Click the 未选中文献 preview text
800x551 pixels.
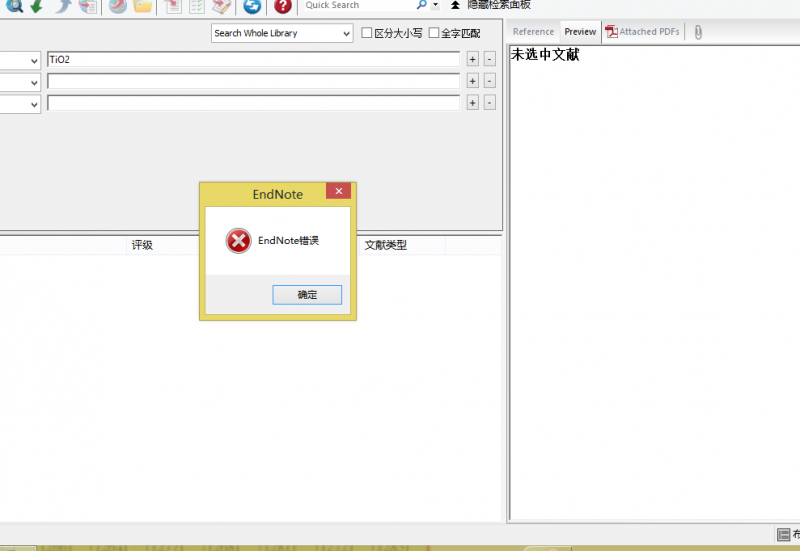coord(545,55)
